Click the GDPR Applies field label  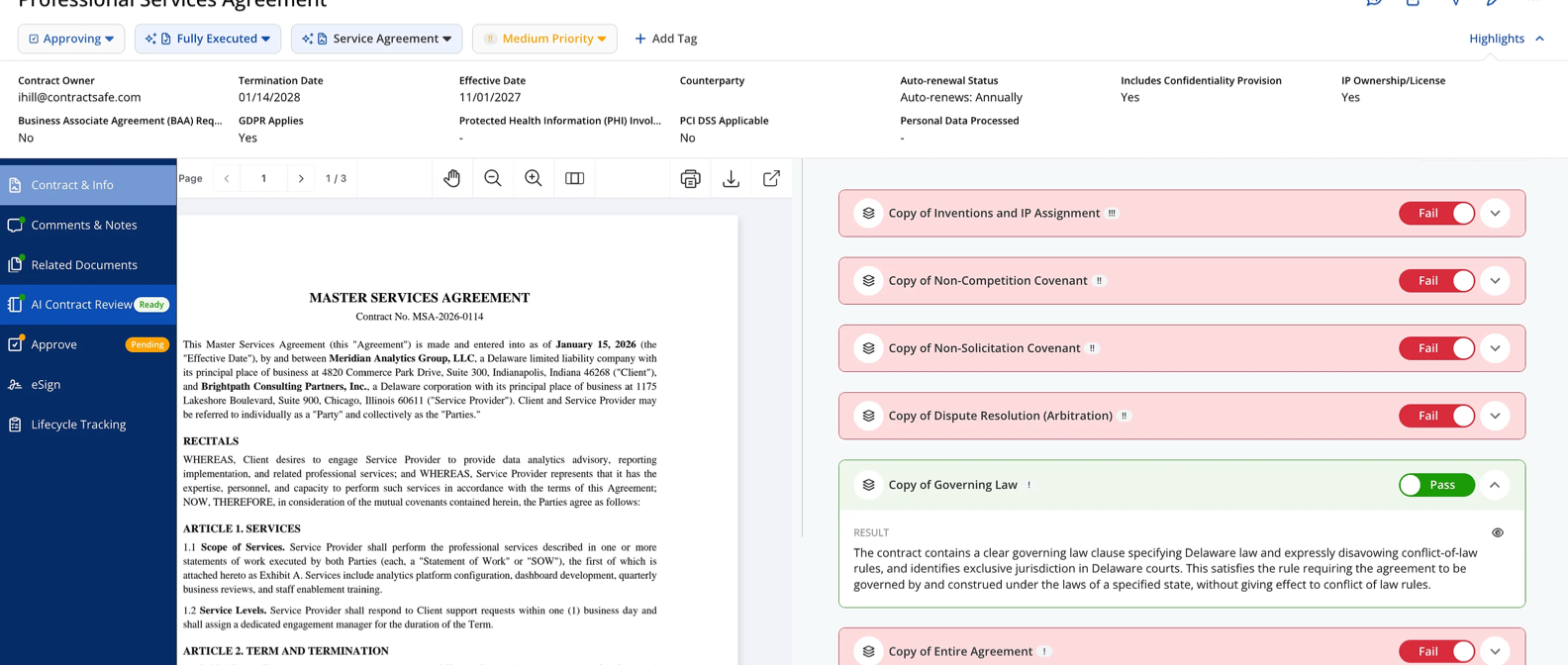tap(271, 121)
